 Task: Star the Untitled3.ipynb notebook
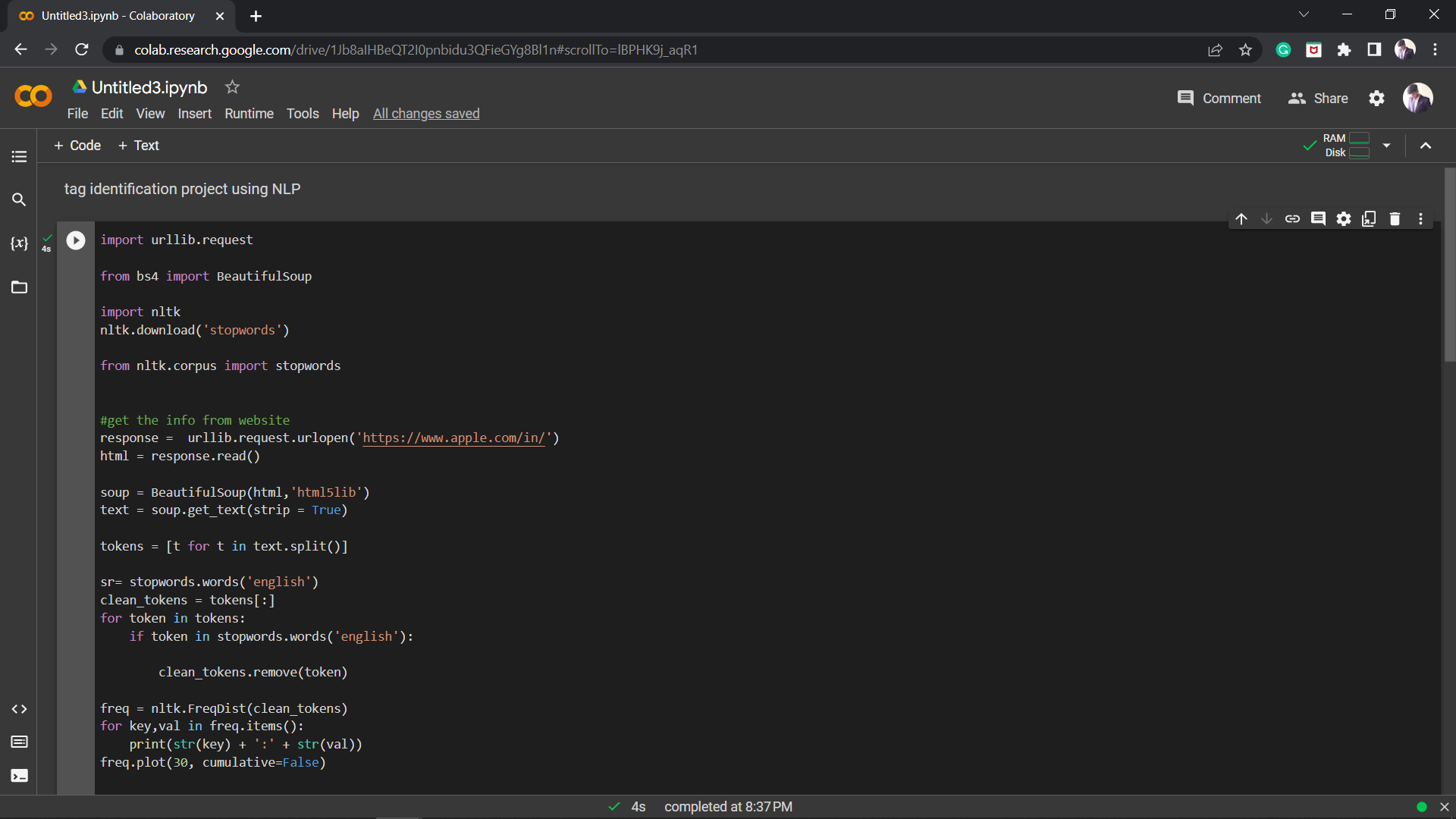tap(232, 87)
